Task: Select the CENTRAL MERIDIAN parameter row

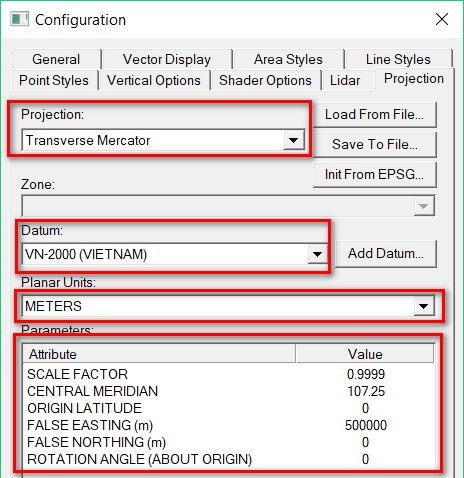Action: coord(229,391)
